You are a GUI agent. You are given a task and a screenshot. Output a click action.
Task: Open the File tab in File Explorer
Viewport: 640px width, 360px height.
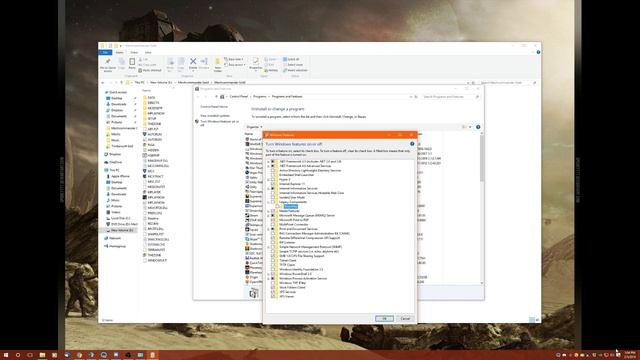tap(105, 52)
